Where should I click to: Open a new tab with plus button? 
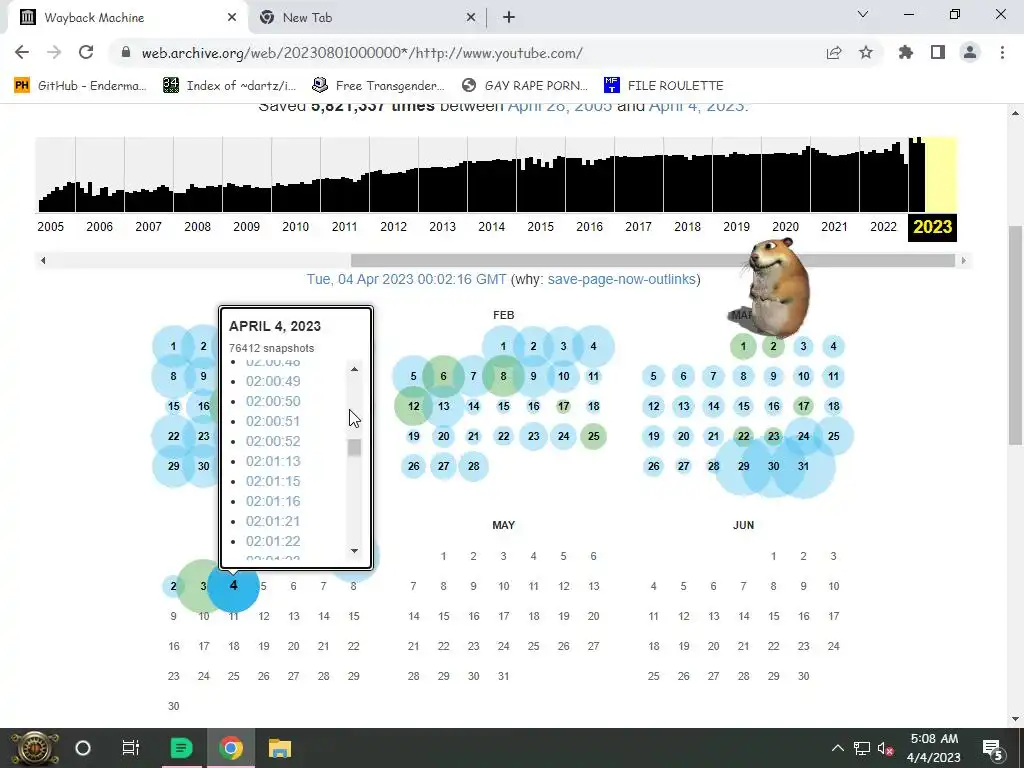(x=509, y=18)
